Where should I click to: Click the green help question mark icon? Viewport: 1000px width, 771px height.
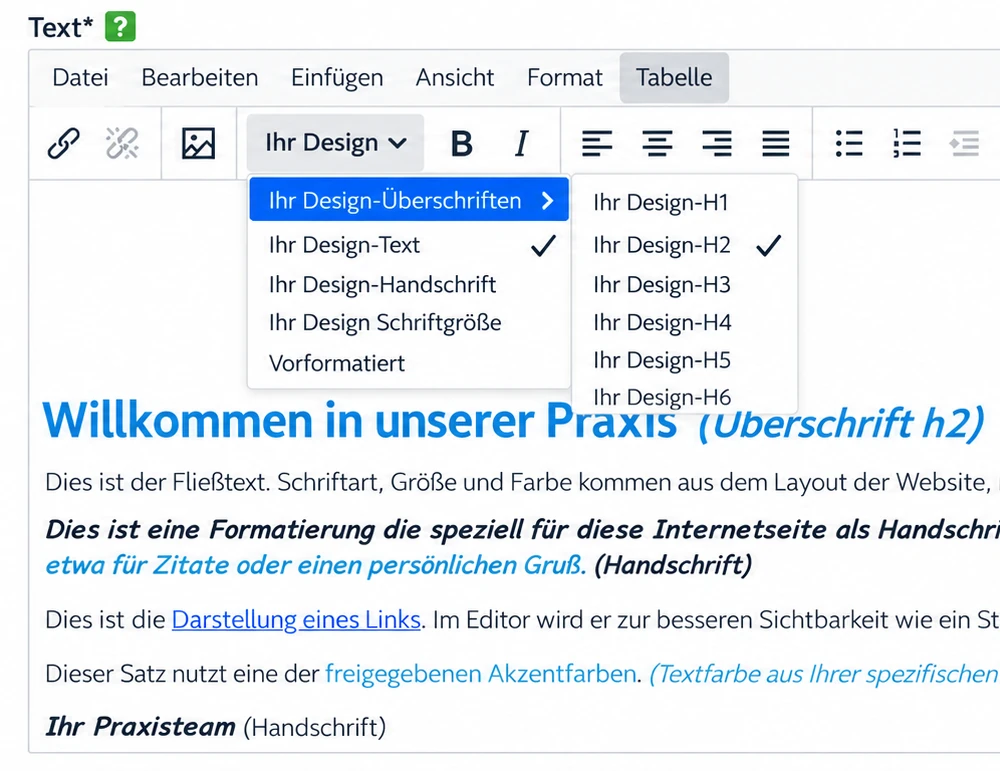(120, 27)
